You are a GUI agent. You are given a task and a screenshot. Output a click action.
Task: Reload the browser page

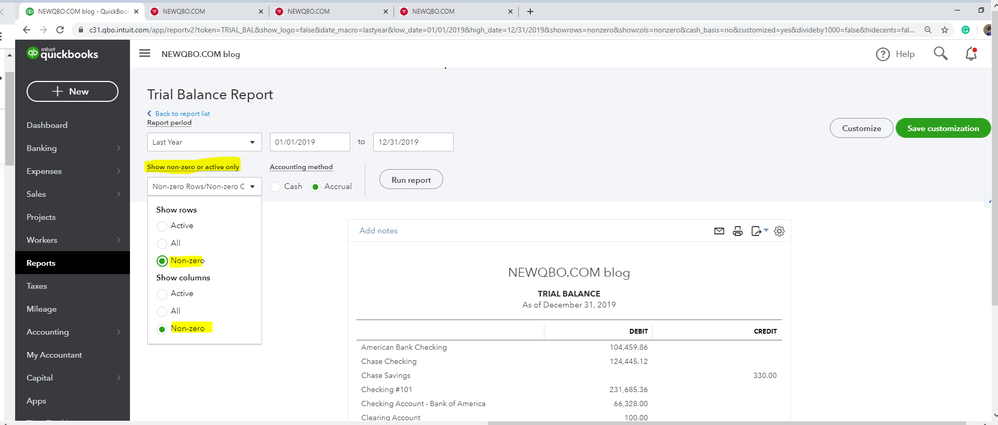[60, 29]
